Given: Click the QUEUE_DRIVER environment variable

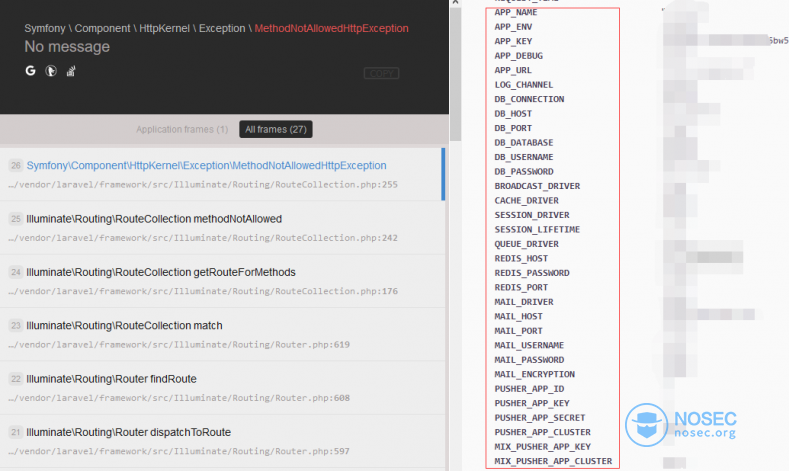Looking at the screenshot, I should pyautogui.click(x=526, y=244).
